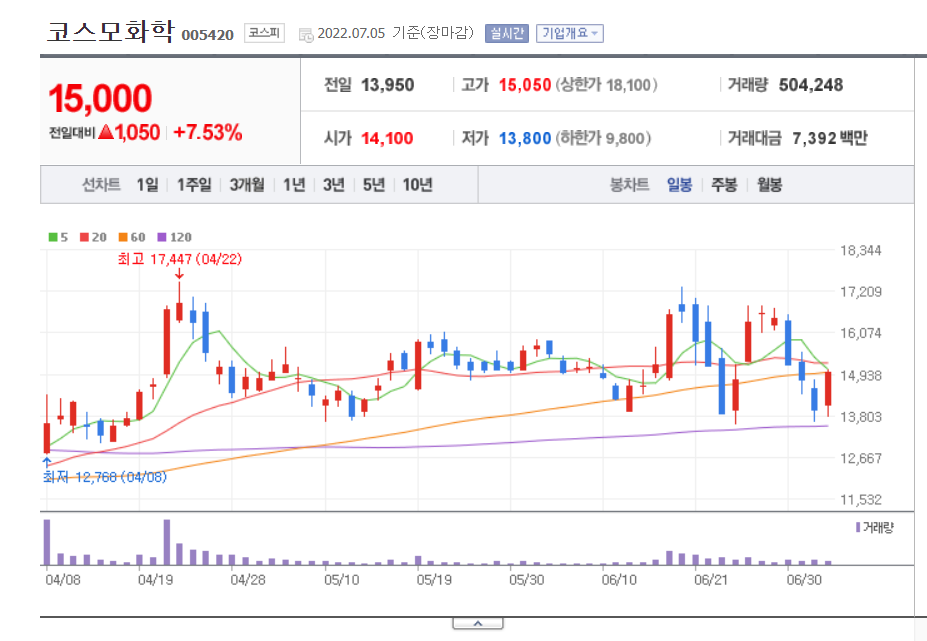Click the 05/19 date label on the axis
The width and height of the screenshot is (927, 641).
[434, 580]
